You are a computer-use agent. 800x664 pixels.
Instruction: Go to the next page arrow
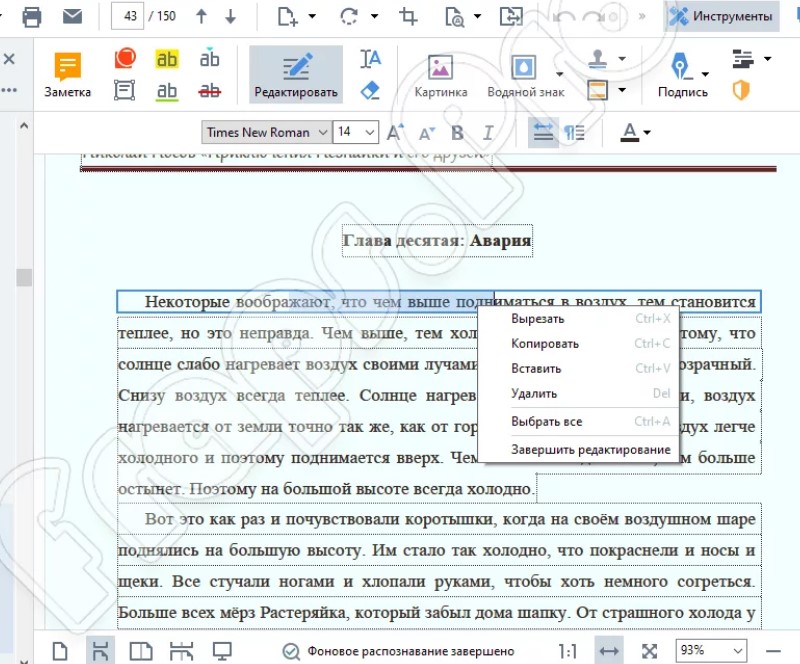pyautogui.click(x=231, y=16)
